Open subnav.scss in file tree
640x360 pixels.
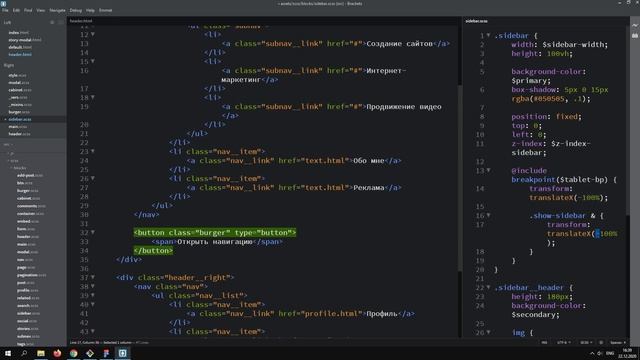point(28,336)
